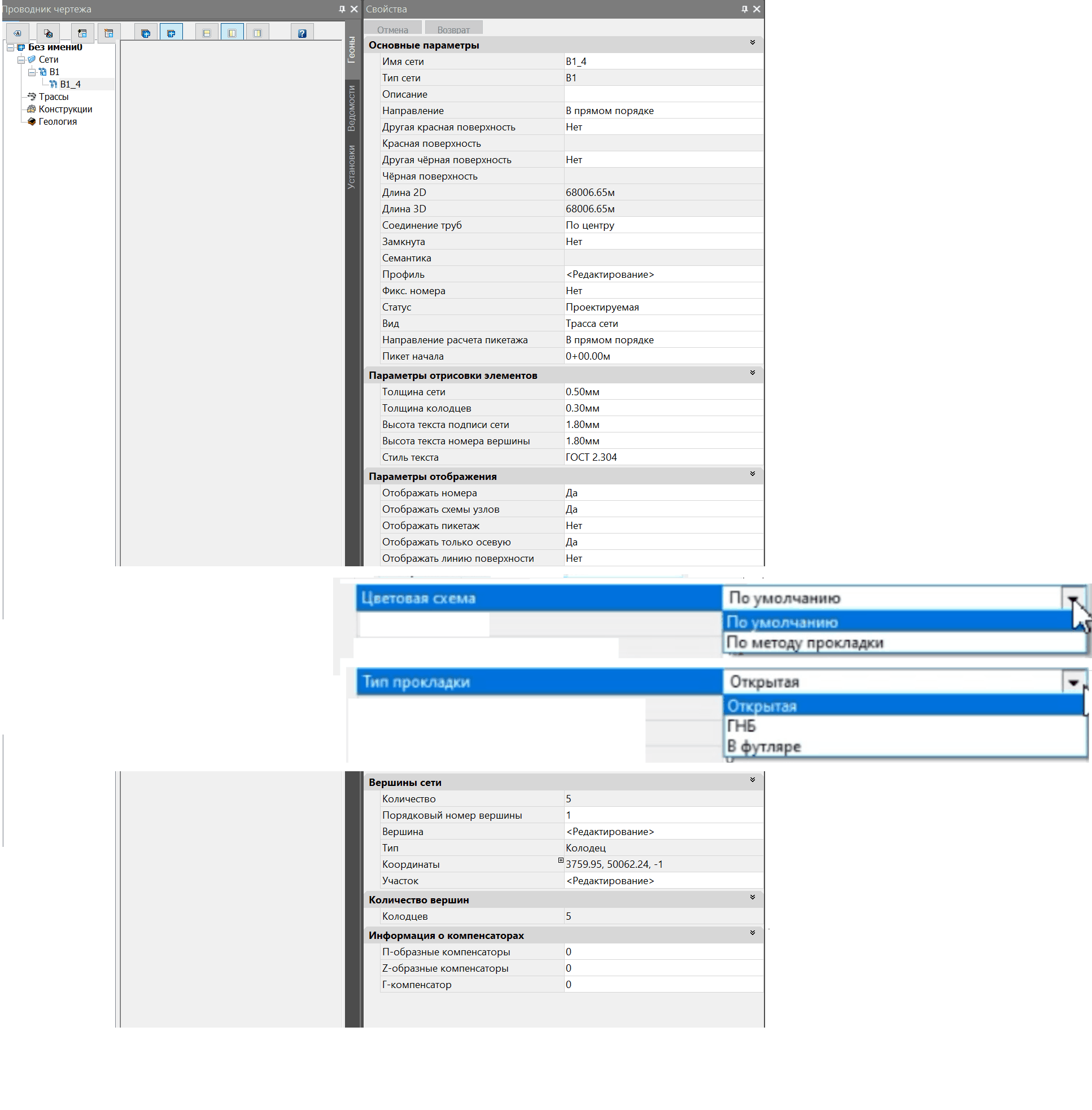This screenshot has height=1110, width=1092.
Task: Pin the Свойства panel
Action: [x=744, y=9]
